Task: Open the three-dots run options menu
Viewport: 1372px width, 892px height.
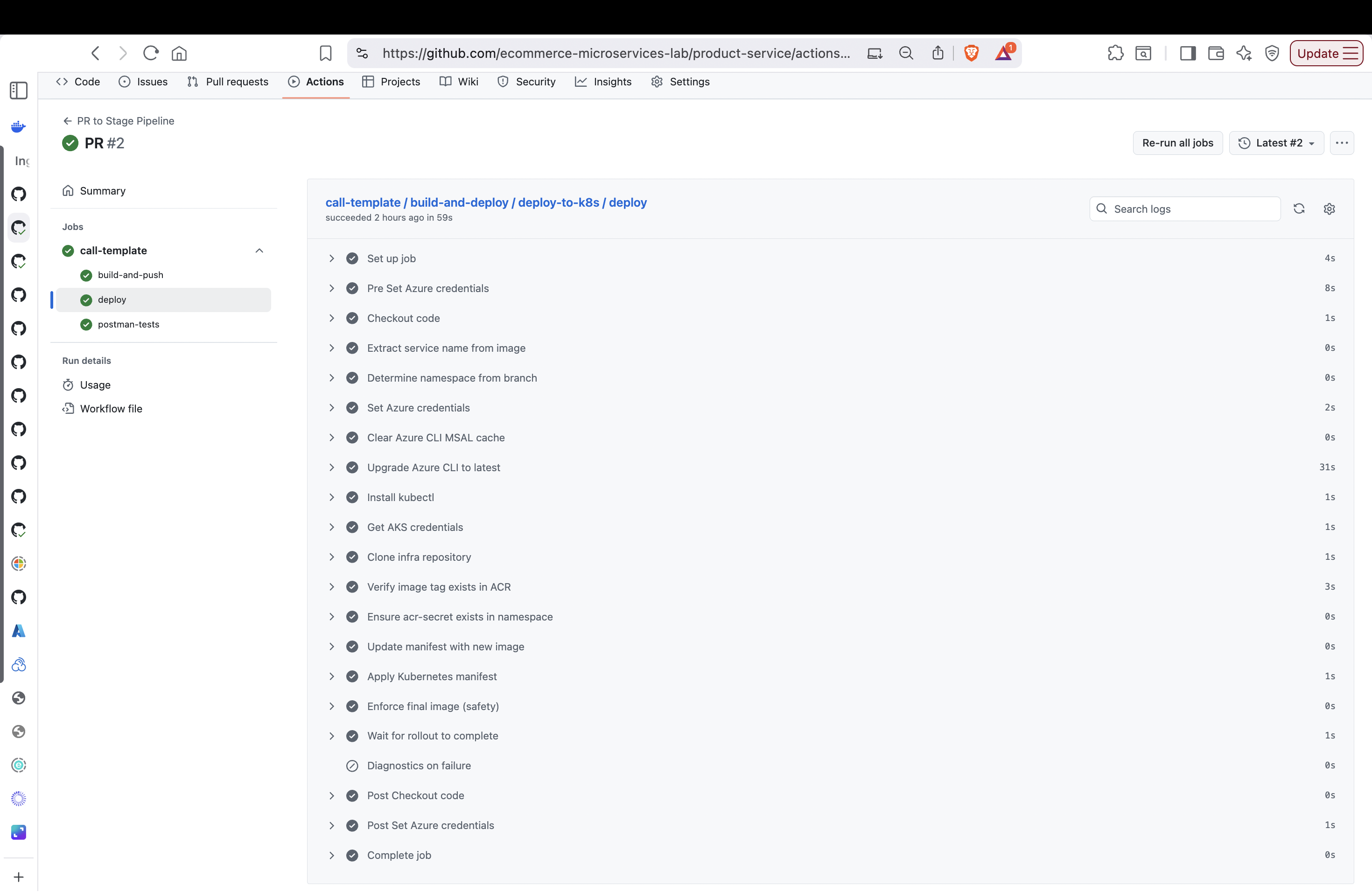Action: [1342, 143]
